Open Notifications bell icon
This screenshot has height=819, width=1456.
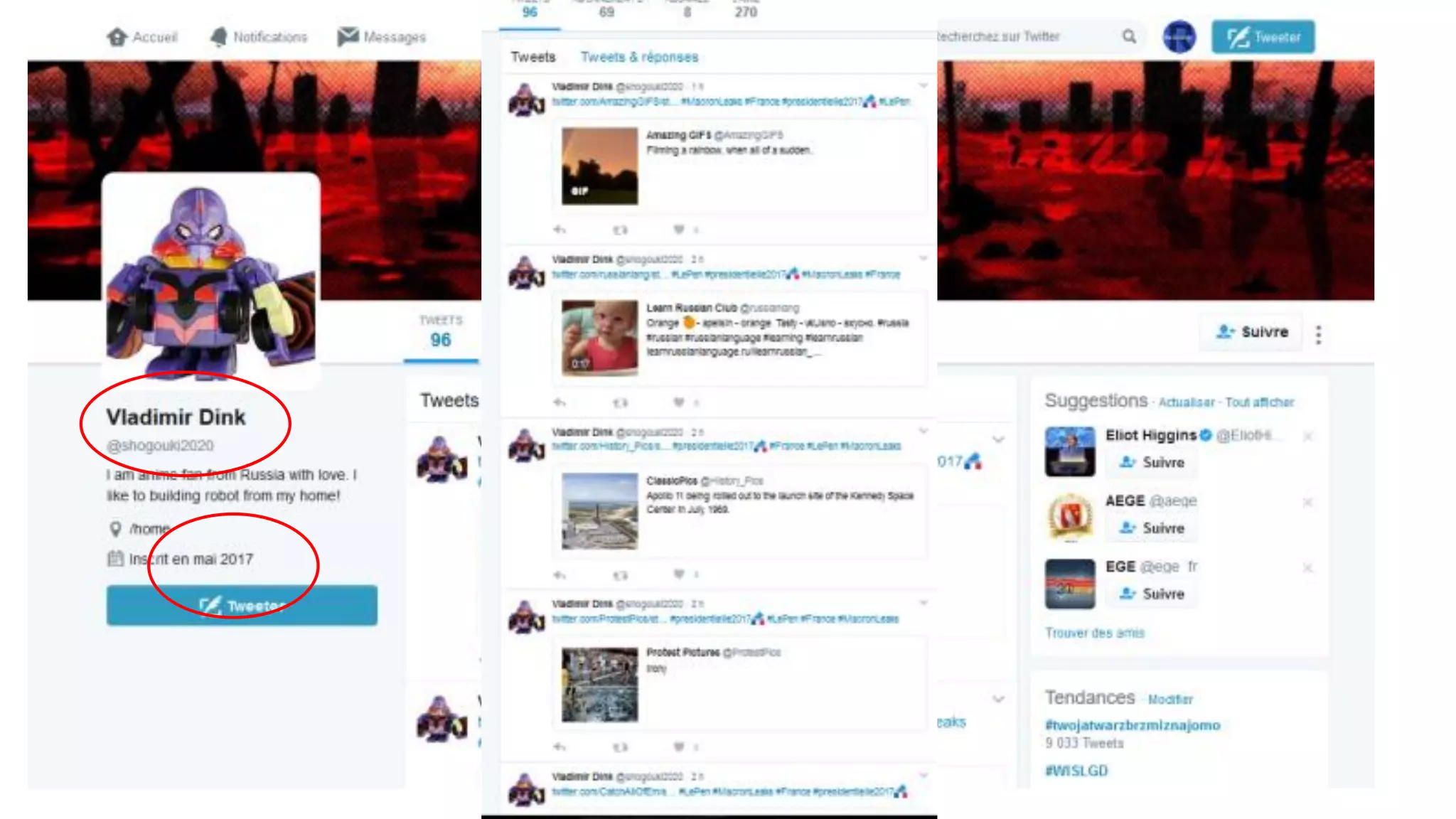[219, 37]
